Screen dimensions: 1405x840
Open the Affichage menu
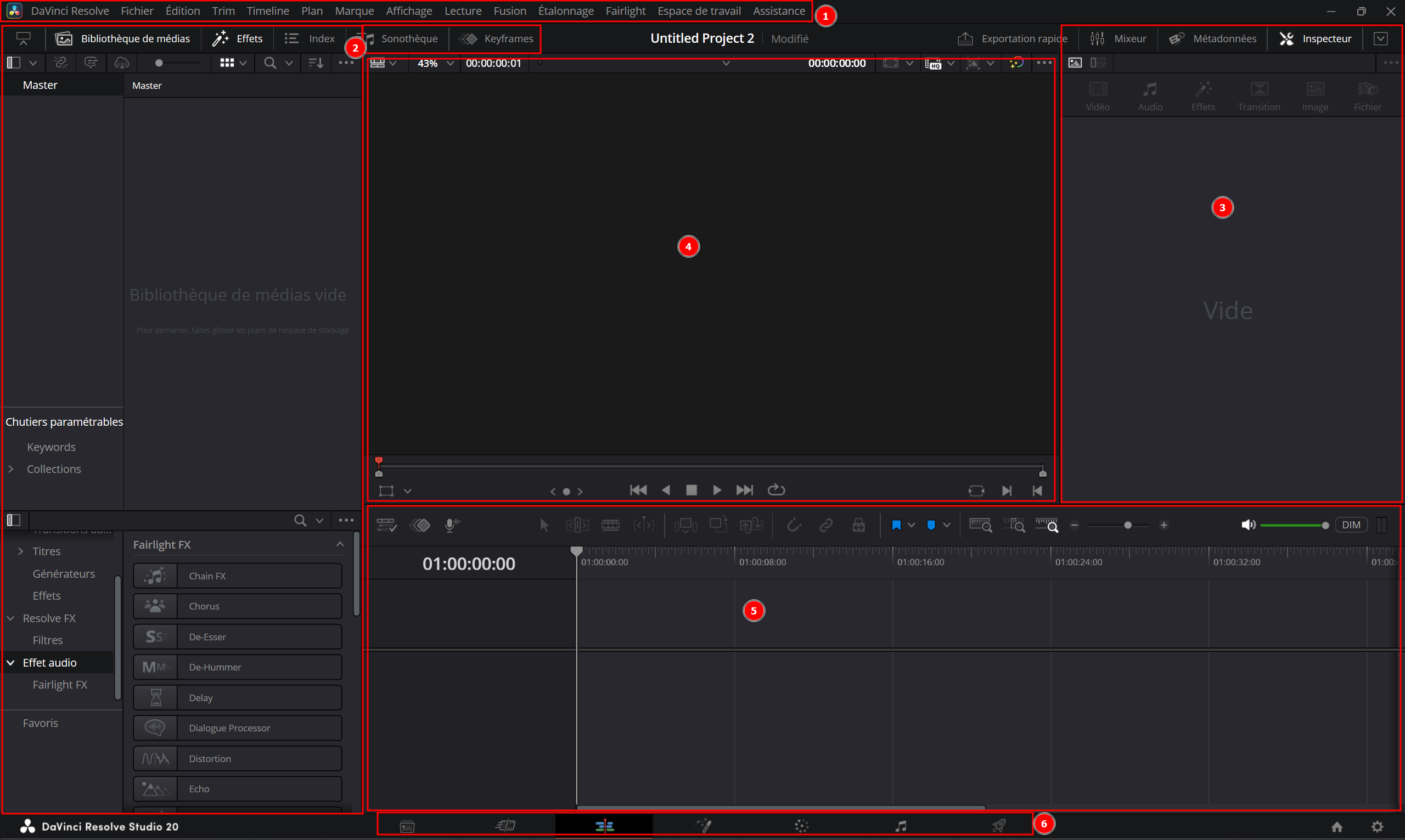pyautogui.click(x=409, y=11)
